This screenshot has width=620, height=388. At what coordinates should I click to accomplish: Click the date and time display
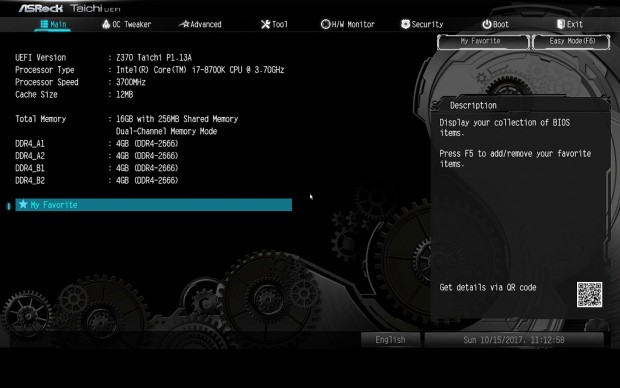(514, 340)
